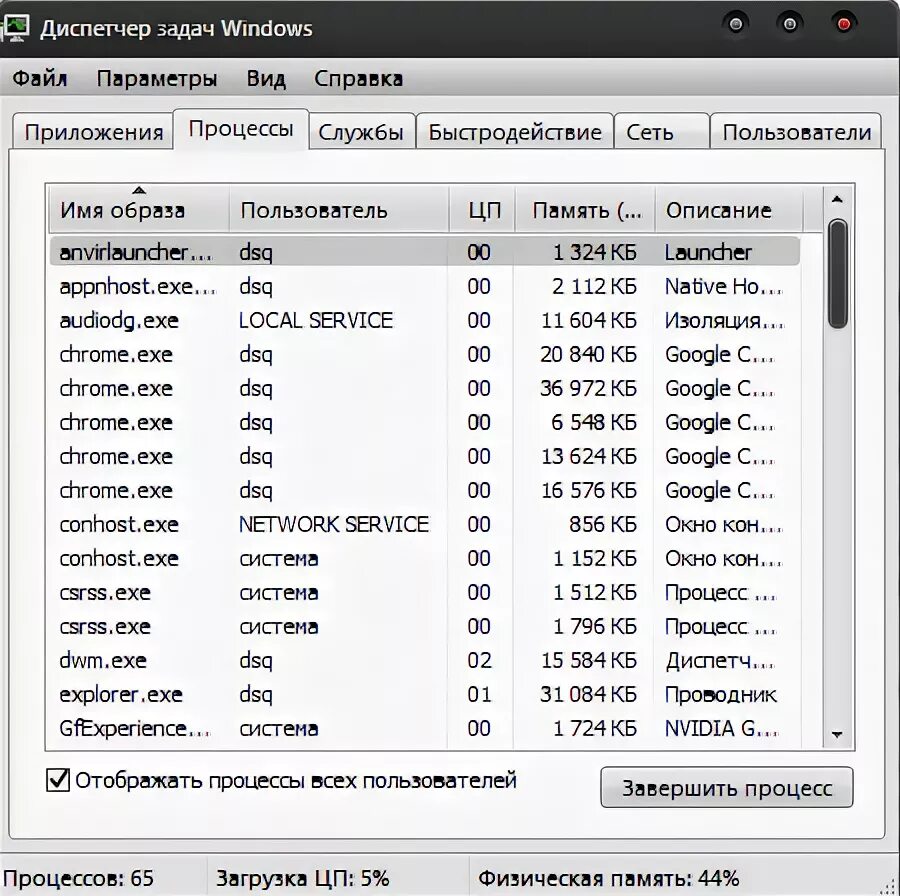Open the Быстродействие tab
Screen dimensions: 900x896
[x=515, y=132]
